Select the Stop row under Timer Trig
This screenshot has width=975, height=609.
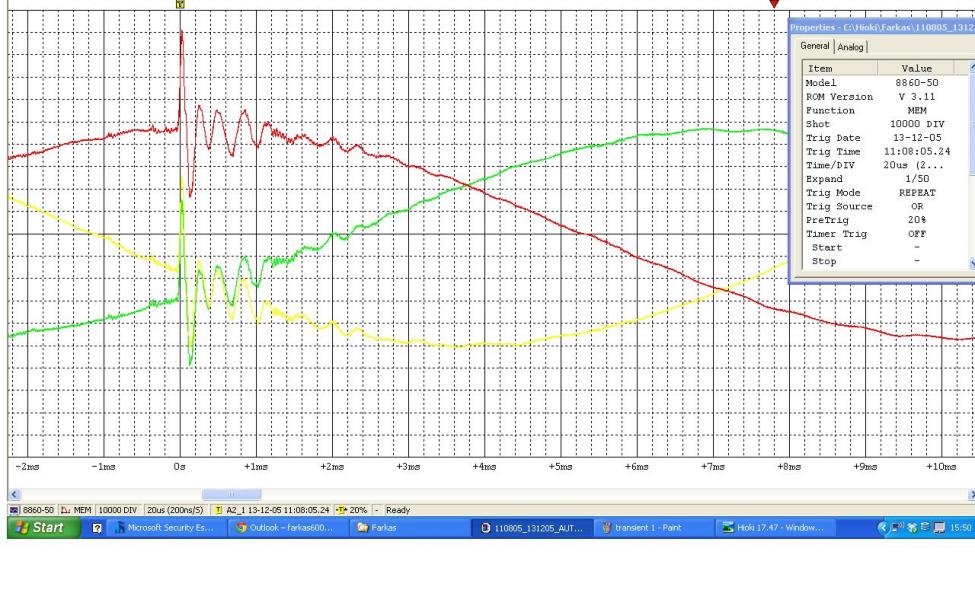885,261
